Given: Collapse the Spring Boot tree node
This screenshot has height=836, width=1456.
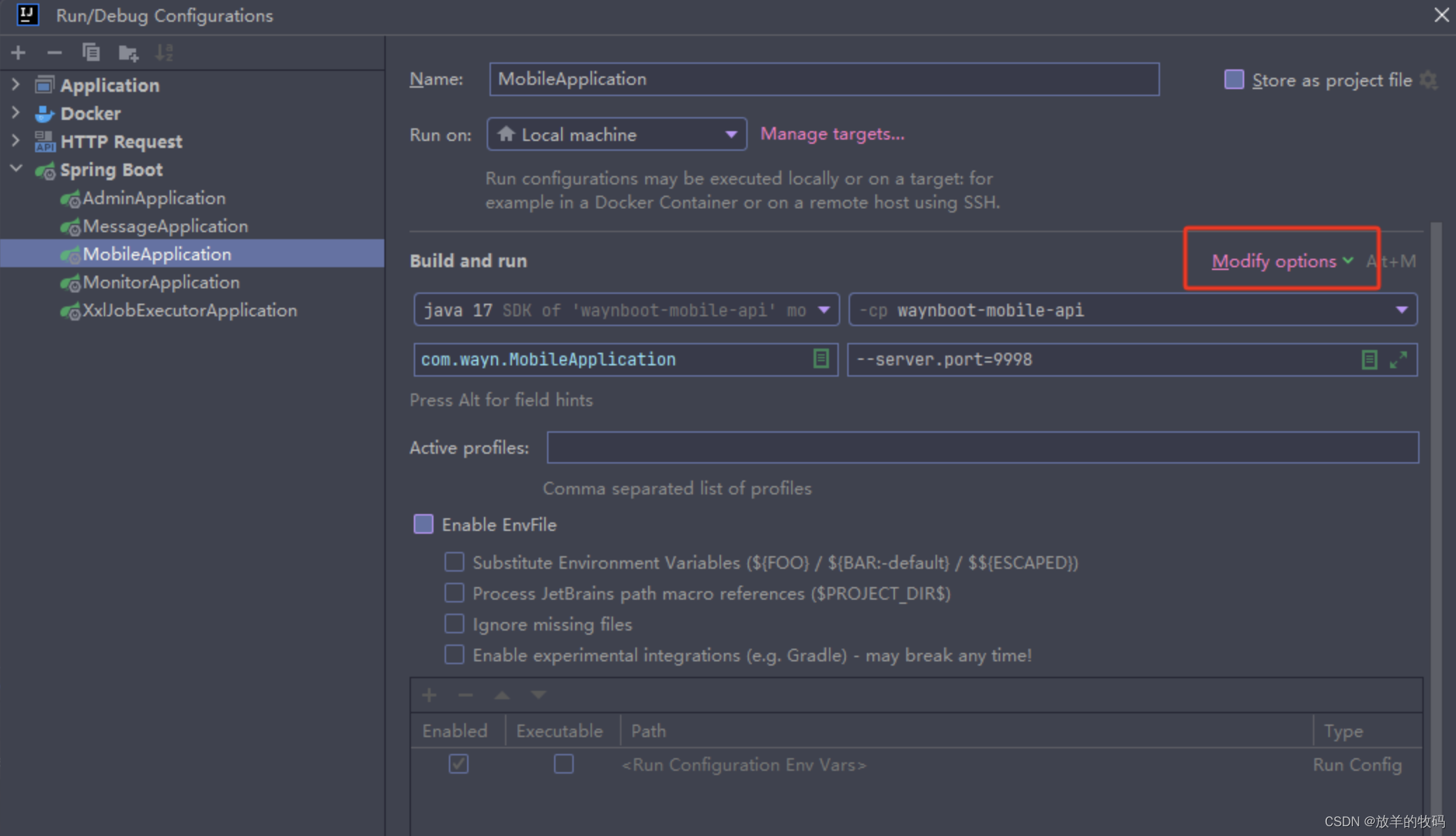Looking at the screenshot, I should [x=15, y=169].
